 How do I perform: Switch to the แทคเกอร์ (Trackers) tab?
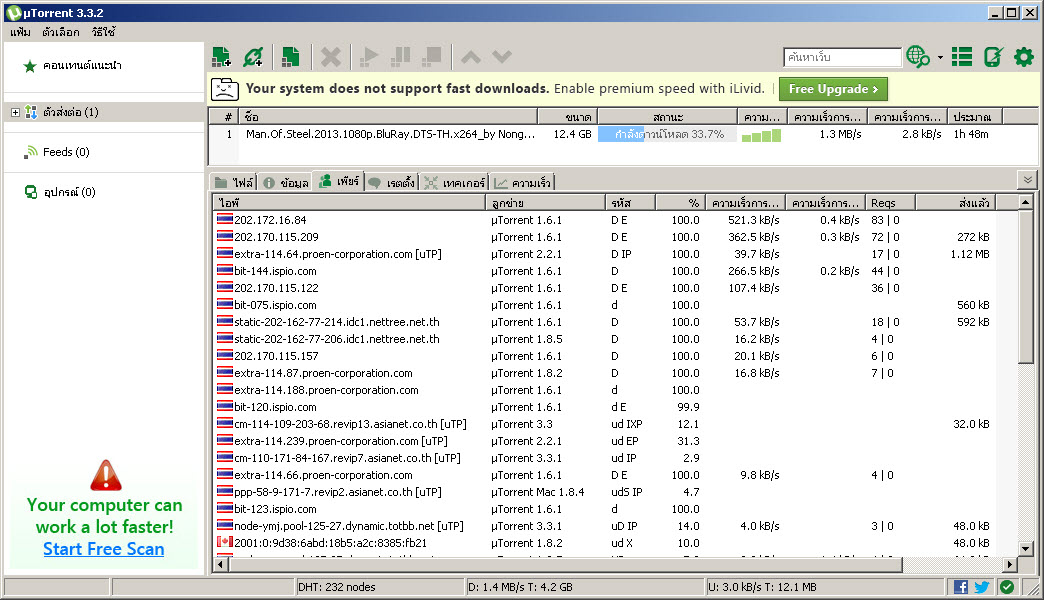tap(455, 182)
